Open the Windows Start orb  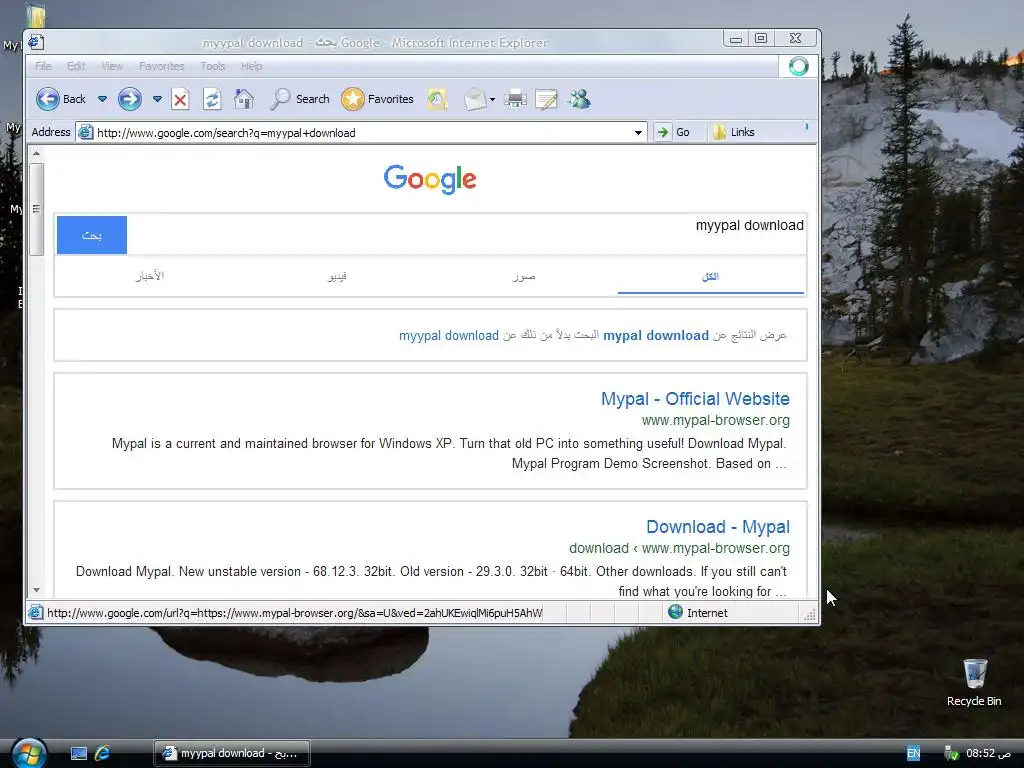point(29,752)
